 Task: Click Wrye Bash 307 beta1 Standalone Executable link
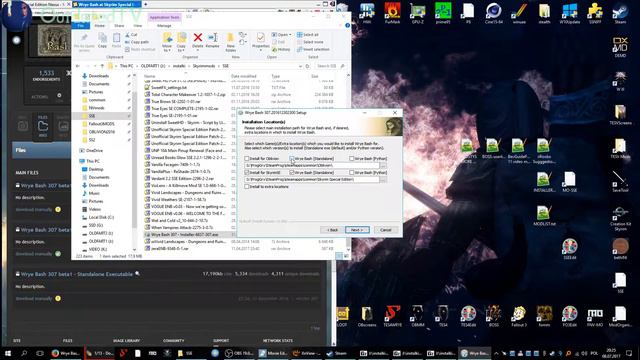(77, 274)
